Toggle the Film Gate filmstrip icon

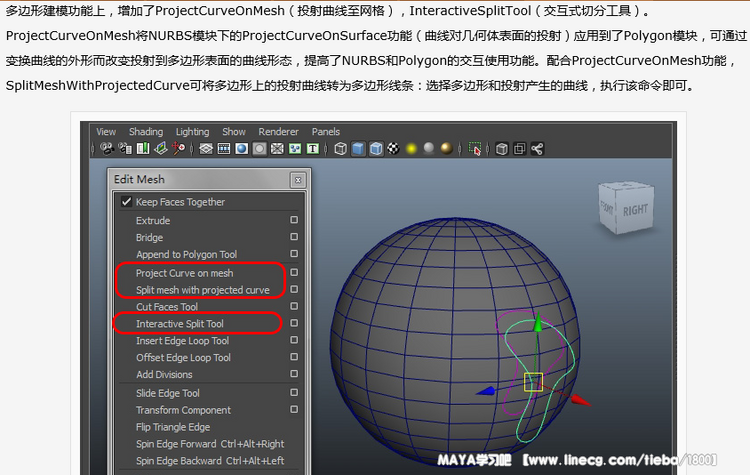click(x=223, y=149)
